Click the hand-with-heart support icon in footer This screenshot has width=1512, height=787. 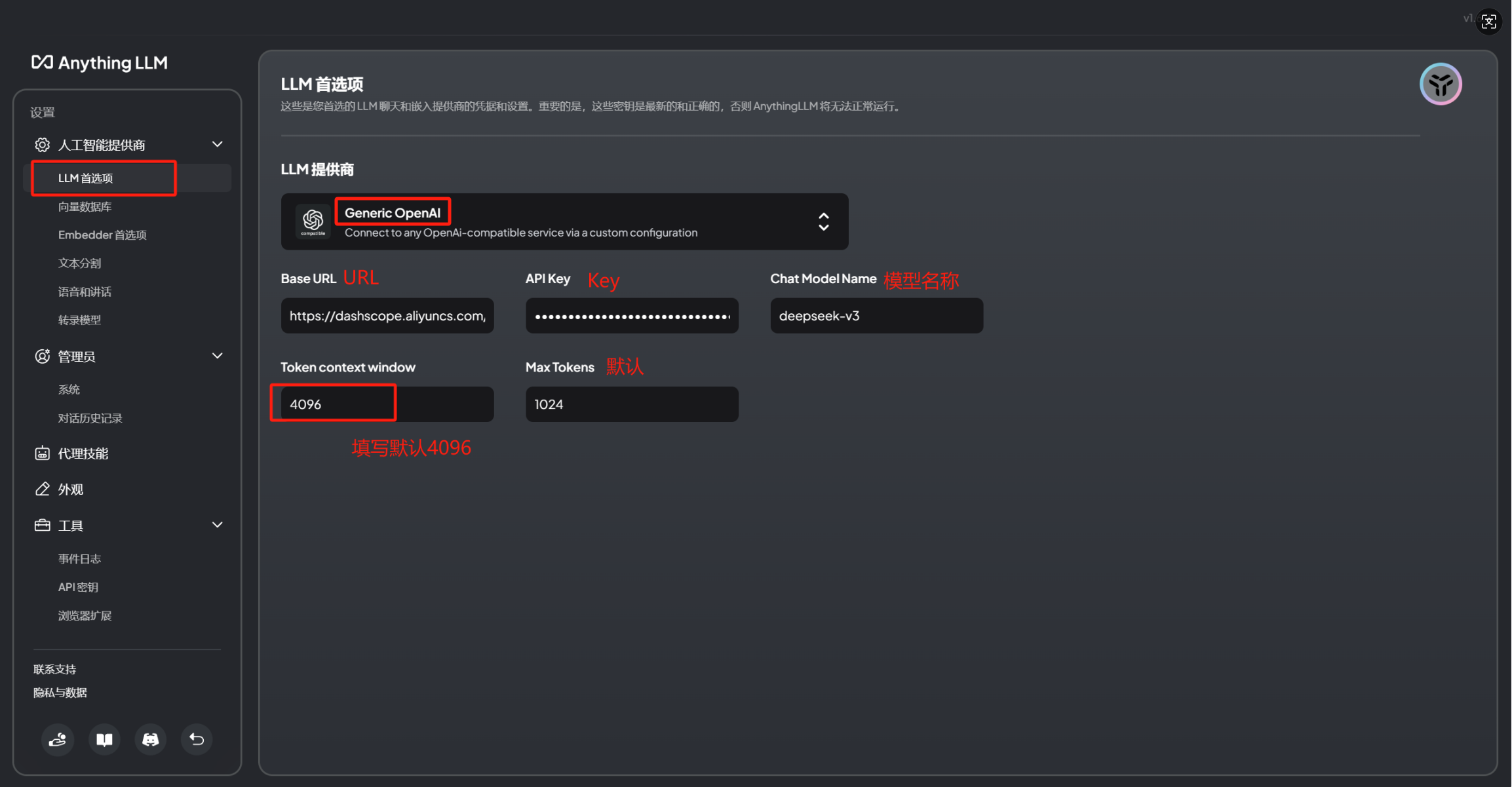[x=58, y=739]
